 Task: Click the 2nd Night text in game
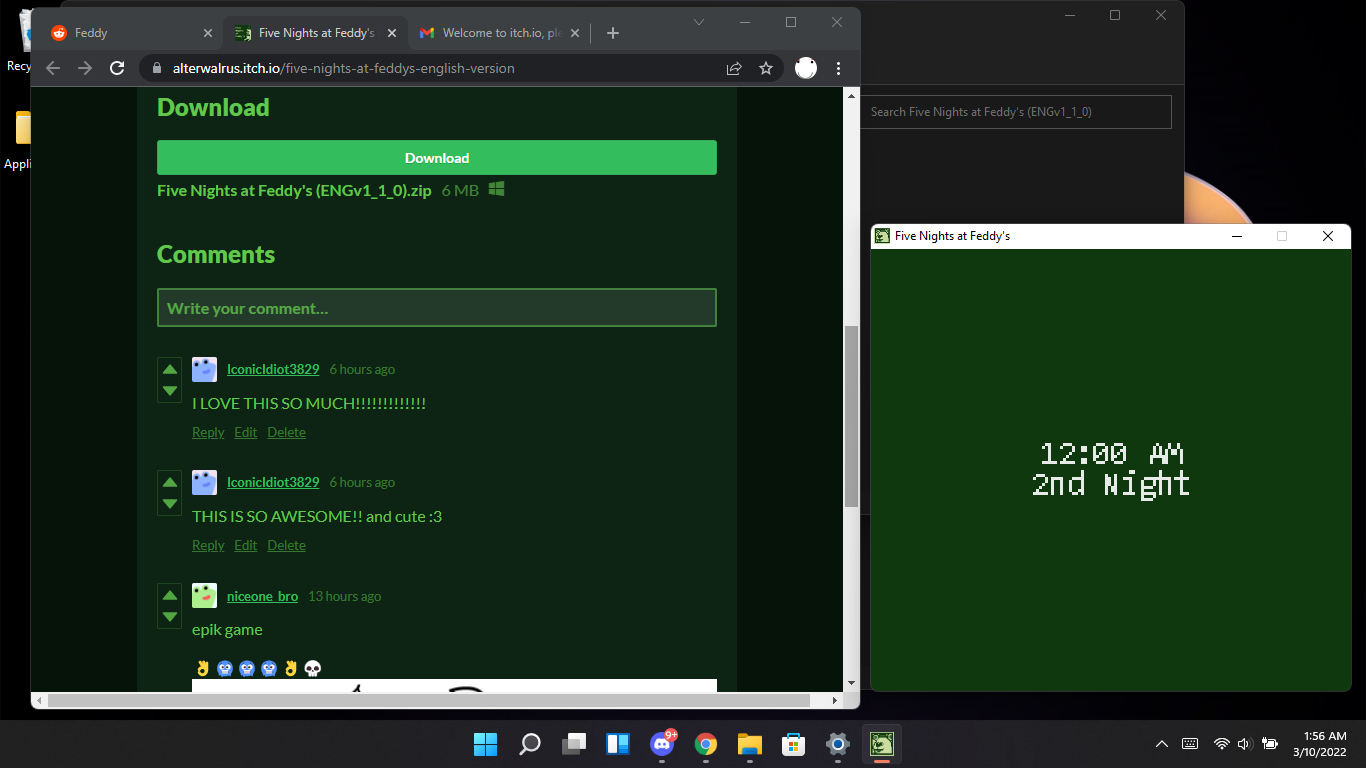click(x=1111, y=485)
